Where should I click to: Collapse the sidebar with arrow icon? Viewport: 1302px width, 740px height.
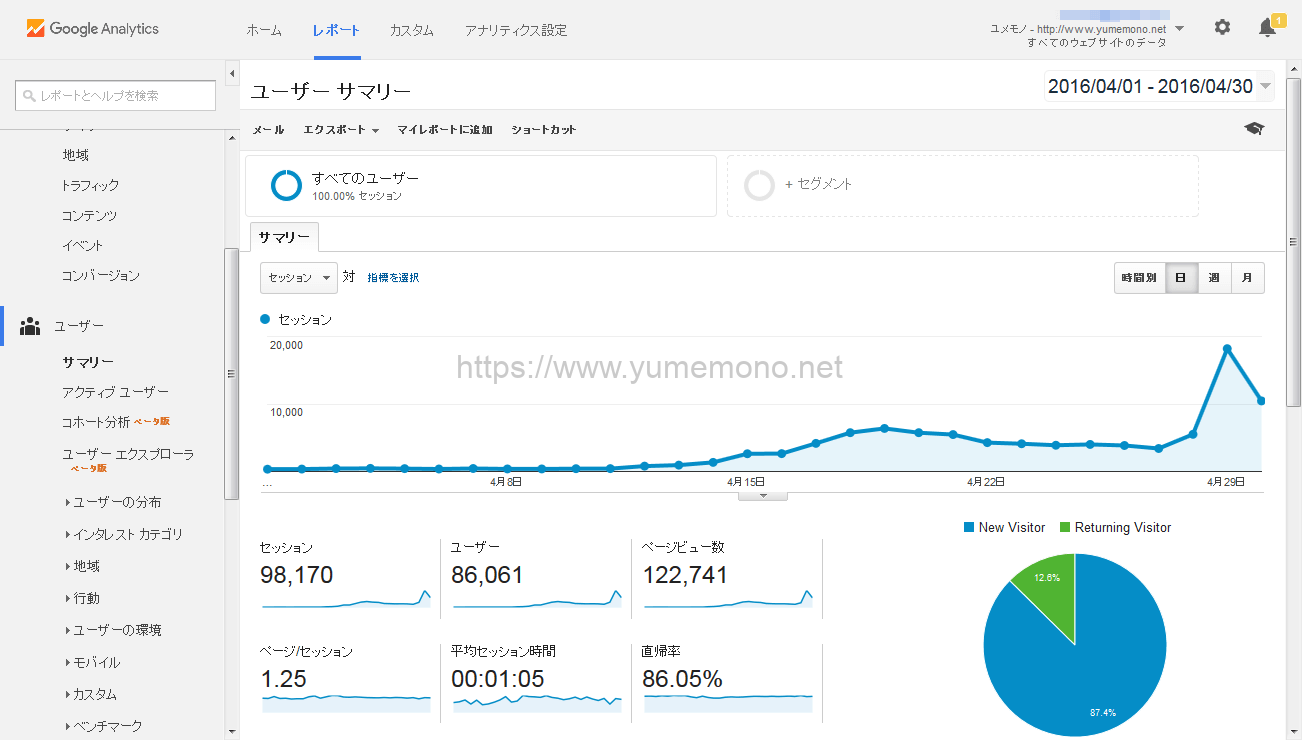[x=232, y=74]
